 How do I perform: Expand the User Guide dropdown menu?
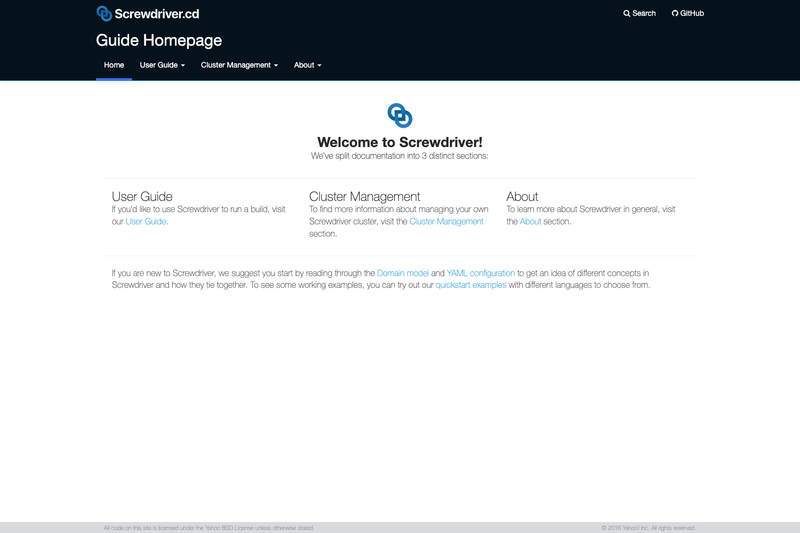tap(162, 65)
